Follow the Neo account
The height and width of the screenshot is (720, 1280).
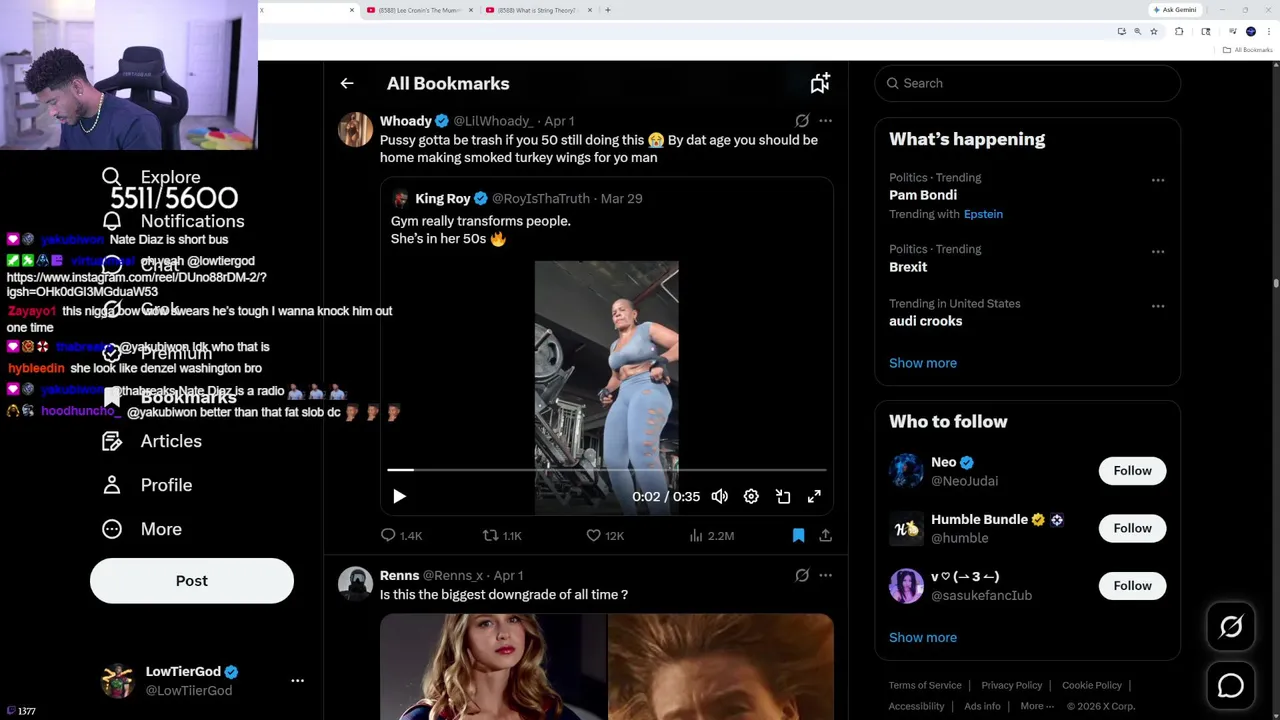(1132, 471)
